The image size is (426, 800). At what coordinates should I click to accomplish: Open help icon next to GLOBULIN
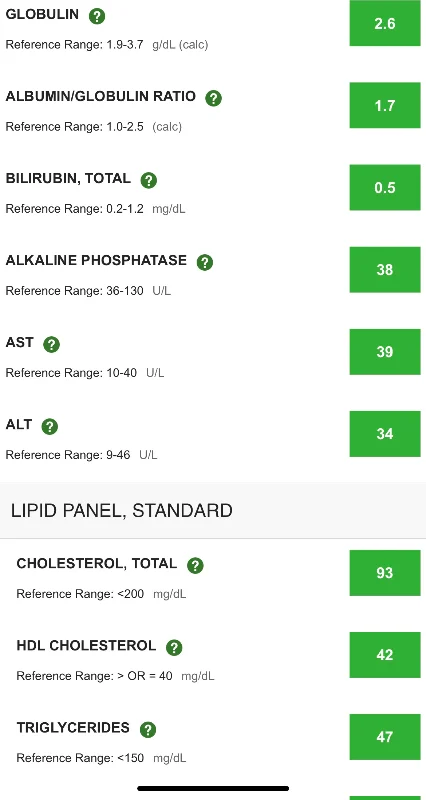pyautogui.click(x=97, y=16)
